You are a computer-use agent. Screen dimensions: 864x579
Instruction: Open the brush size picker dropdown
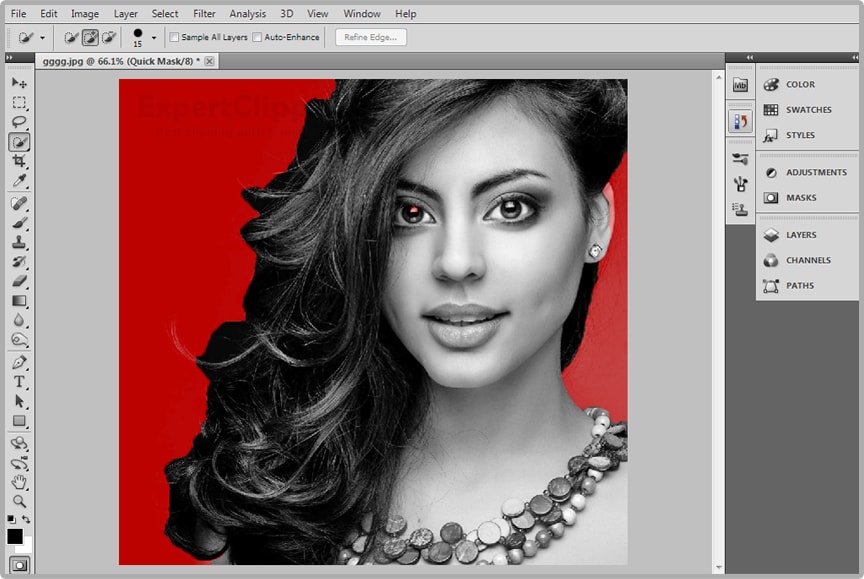153,38
